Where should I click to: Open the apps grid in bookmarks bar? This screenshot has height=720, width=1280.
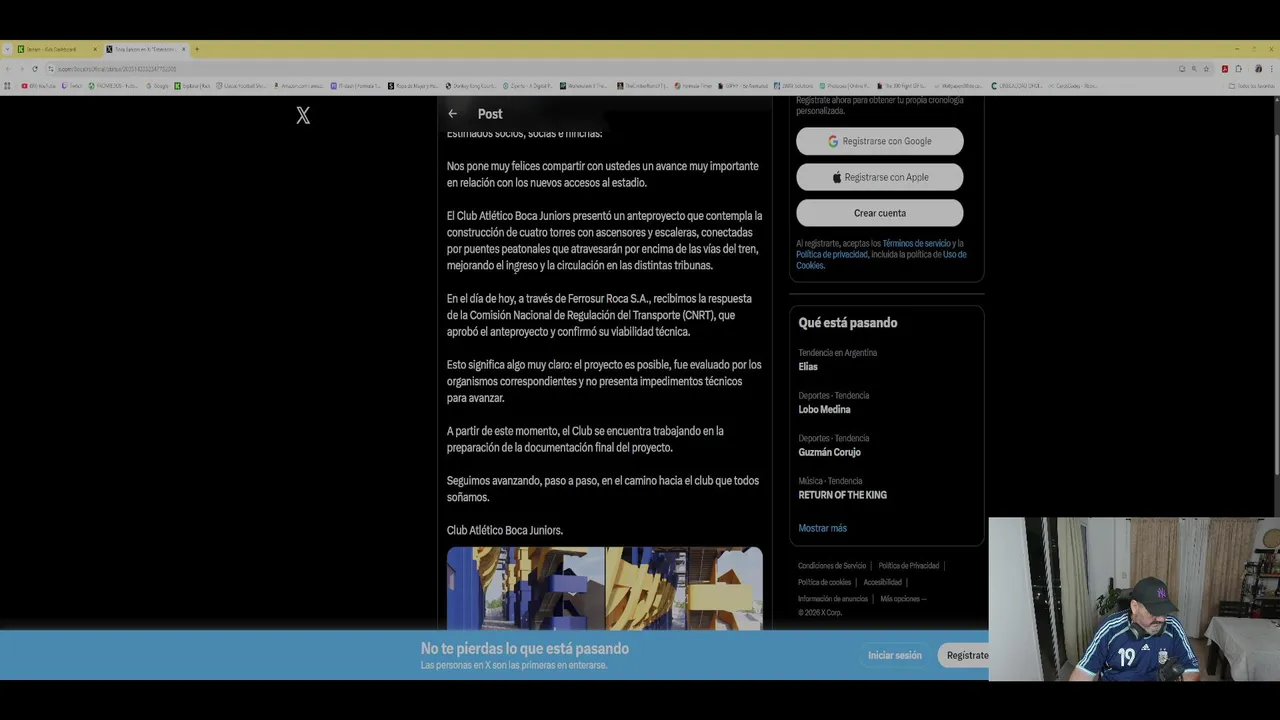tap(7, 86)
